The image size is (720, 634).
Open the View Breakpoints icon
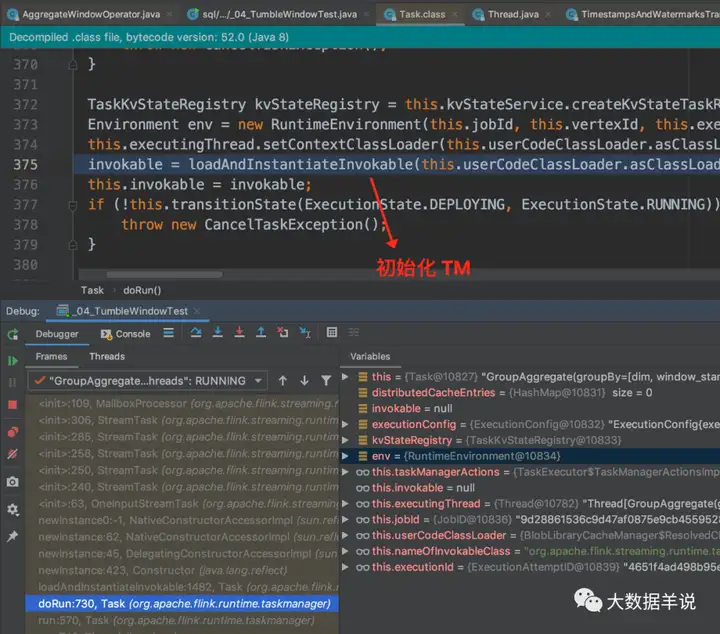[13, 431]
